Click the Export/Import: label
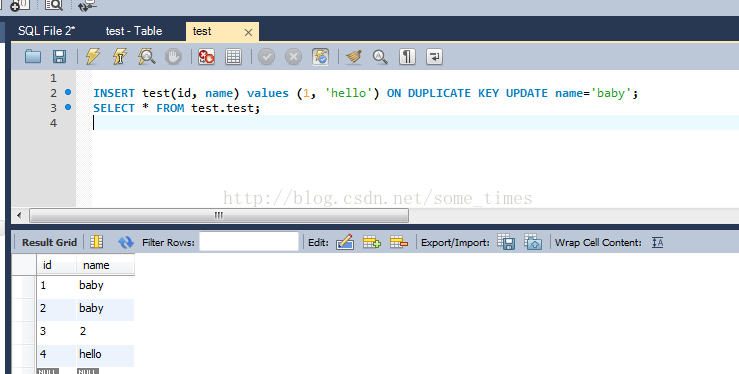 pos(455,243)
